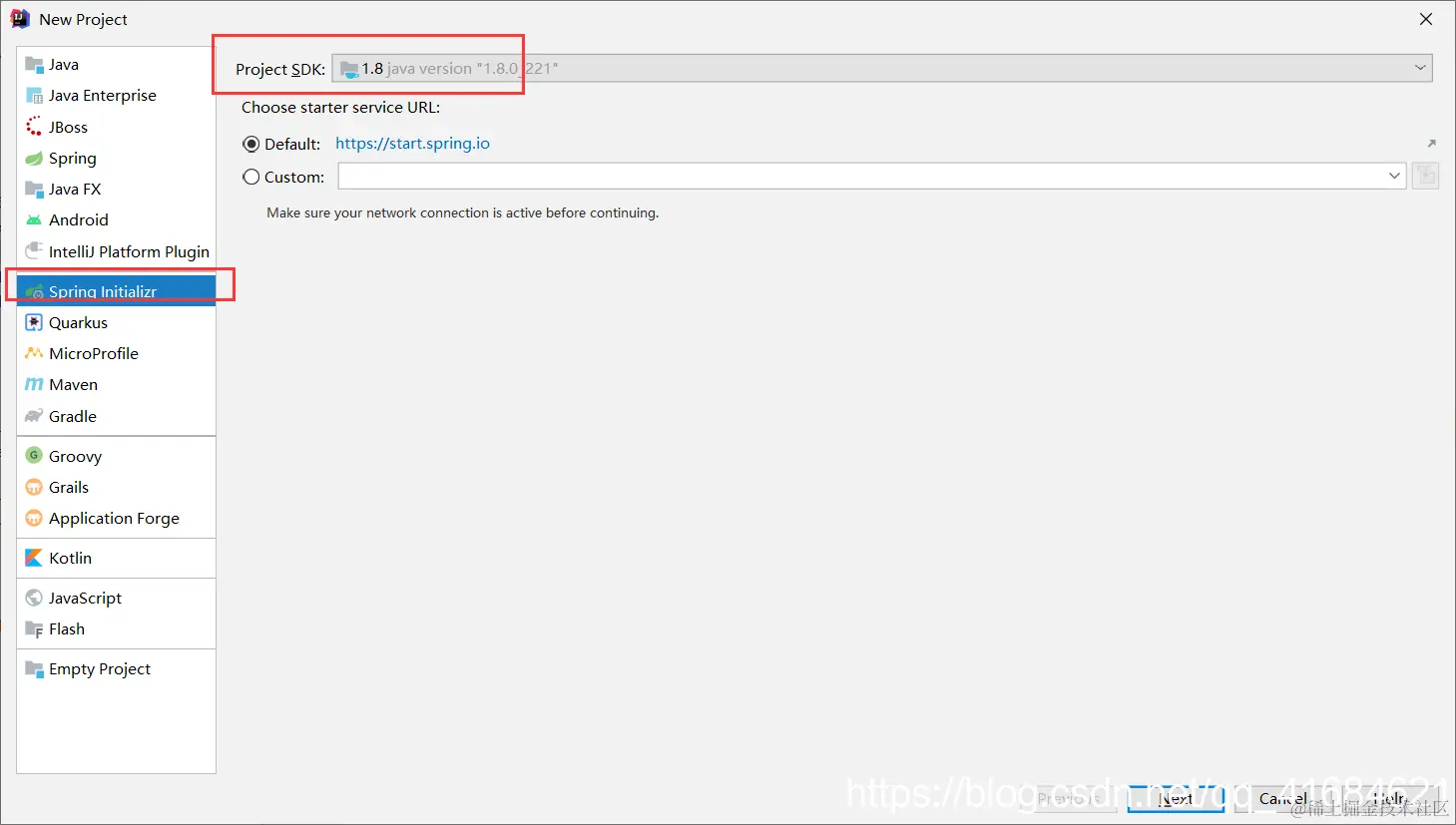Click the Flash folder icon

[x=34, y=629]
